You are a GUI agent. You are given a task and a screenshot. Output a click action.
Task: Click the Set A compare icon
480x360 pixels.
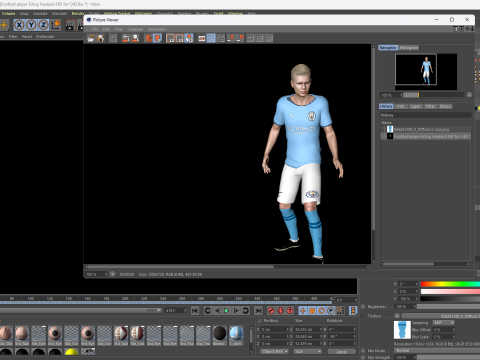tap(231, 38)
